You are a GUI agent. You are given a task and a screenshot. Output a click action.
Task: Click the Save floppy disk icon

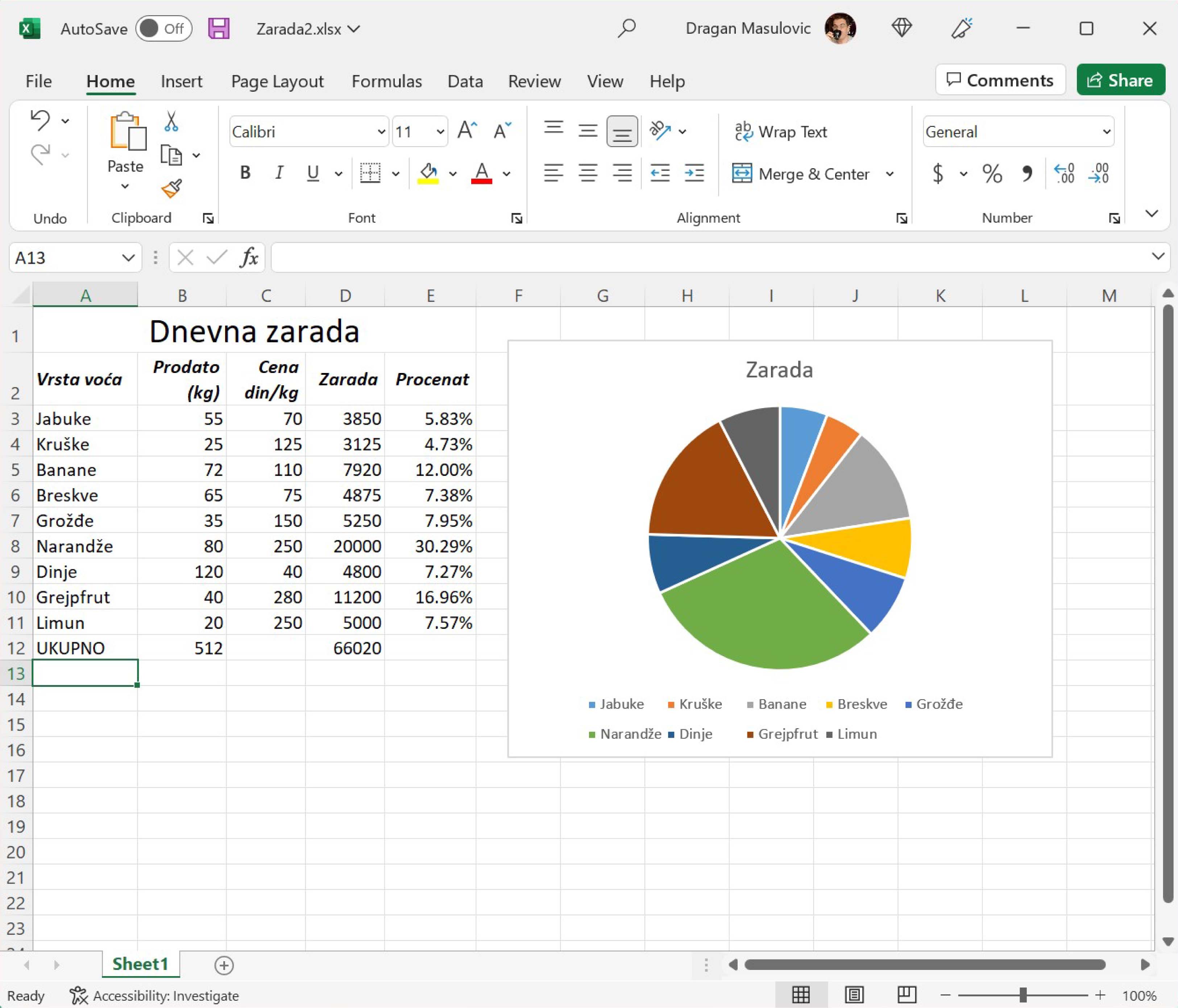coord(219,28)
